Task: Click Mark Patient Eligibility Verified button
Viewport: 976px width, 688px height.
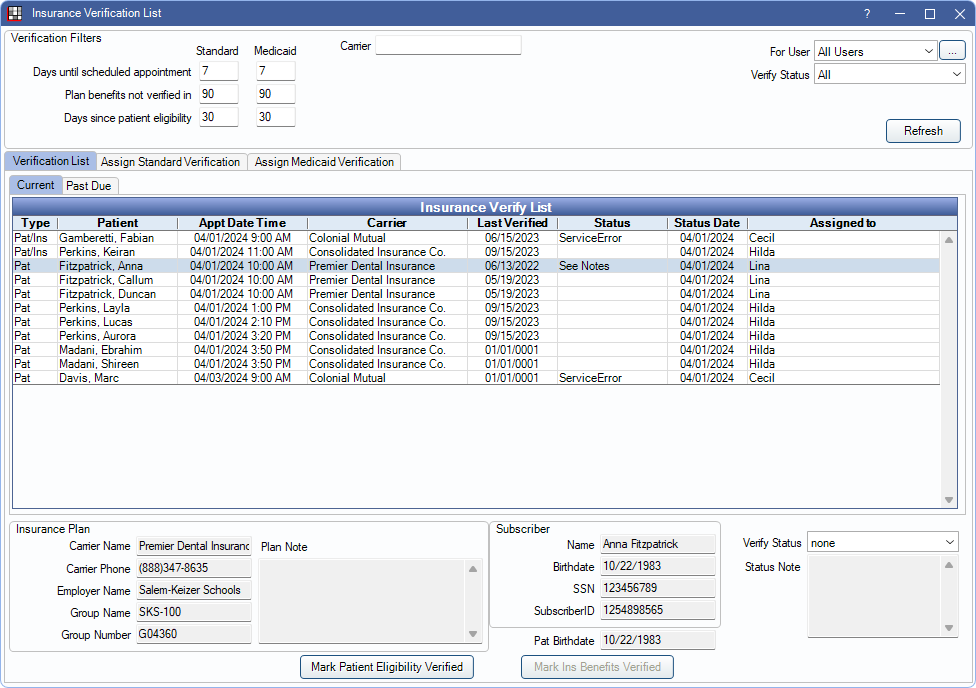Action: coord(386,667)
